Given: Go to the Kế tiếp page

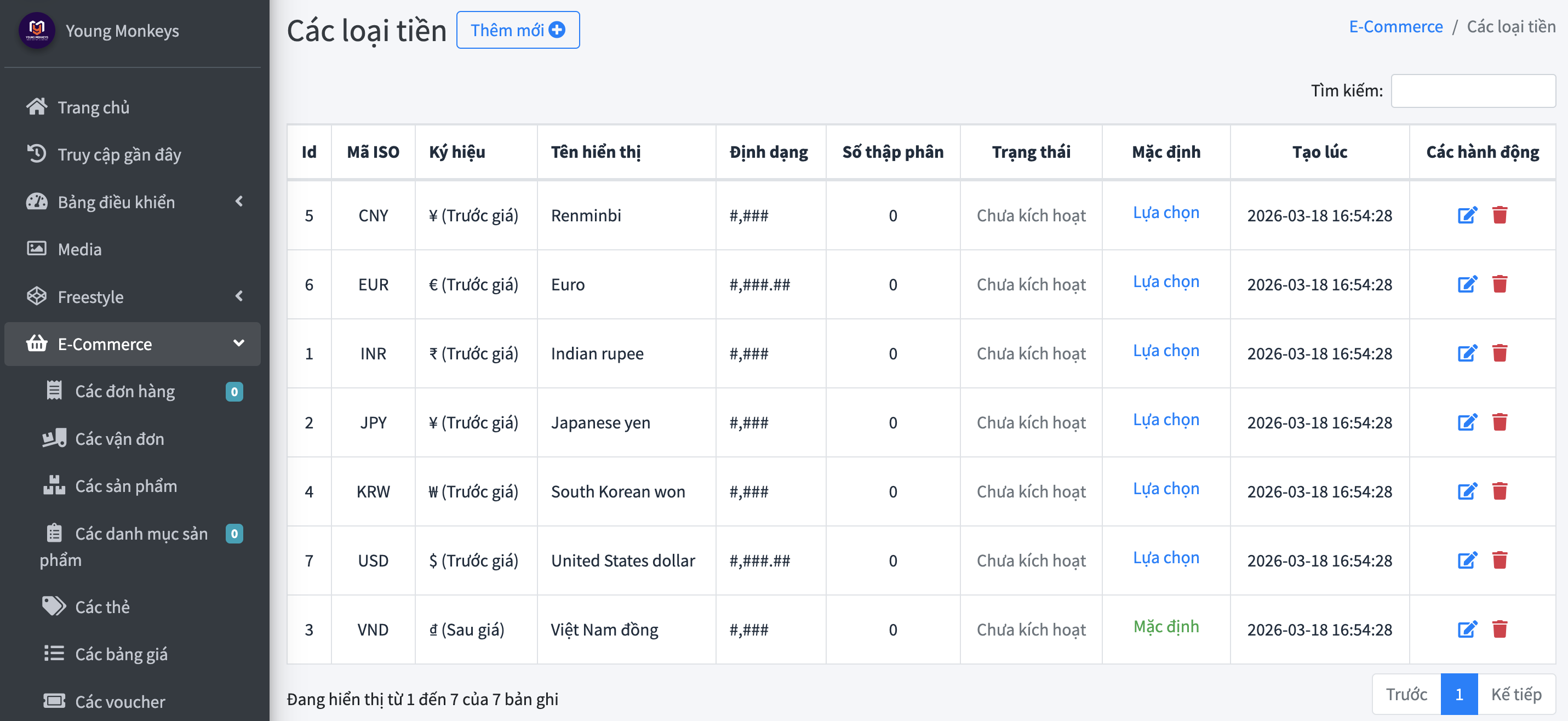Looking at the screenshot, I should coord(1515,694).
